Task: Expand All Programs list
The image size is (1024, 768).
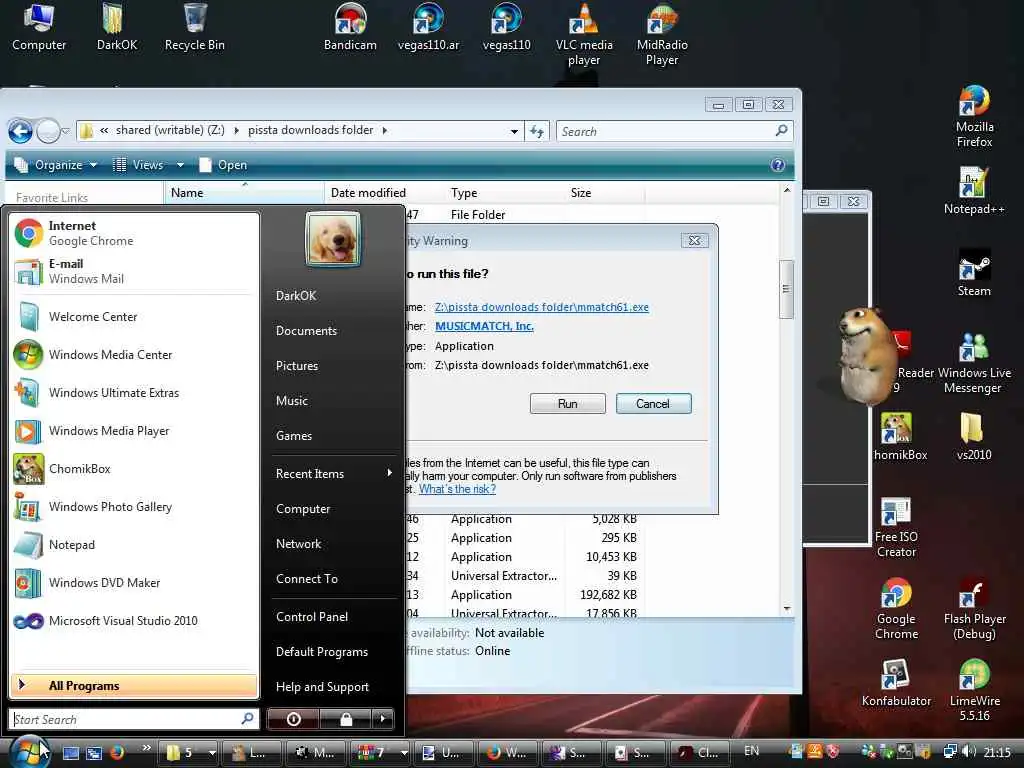Action: point(133,686)
